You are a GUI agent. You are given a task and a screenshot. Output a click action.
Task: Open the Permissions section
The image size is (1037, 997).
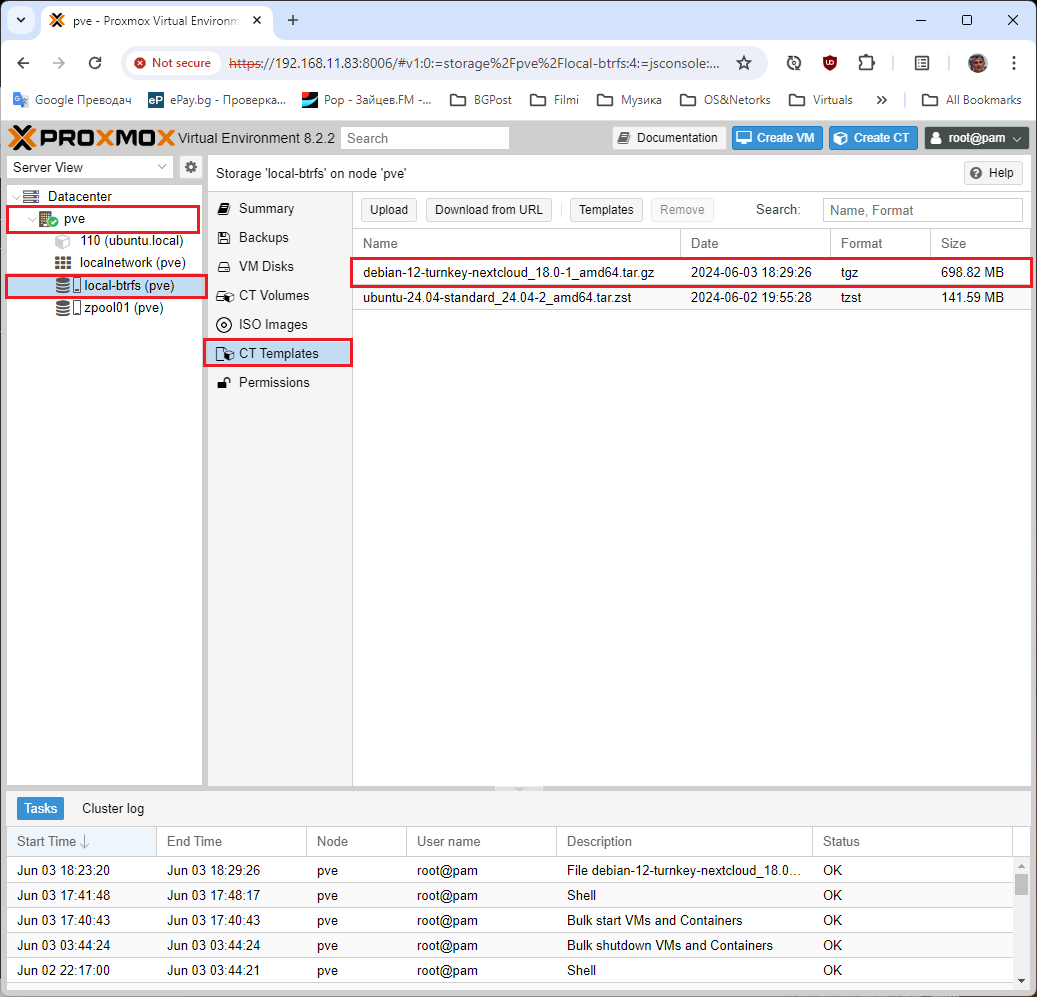point(274,383)
